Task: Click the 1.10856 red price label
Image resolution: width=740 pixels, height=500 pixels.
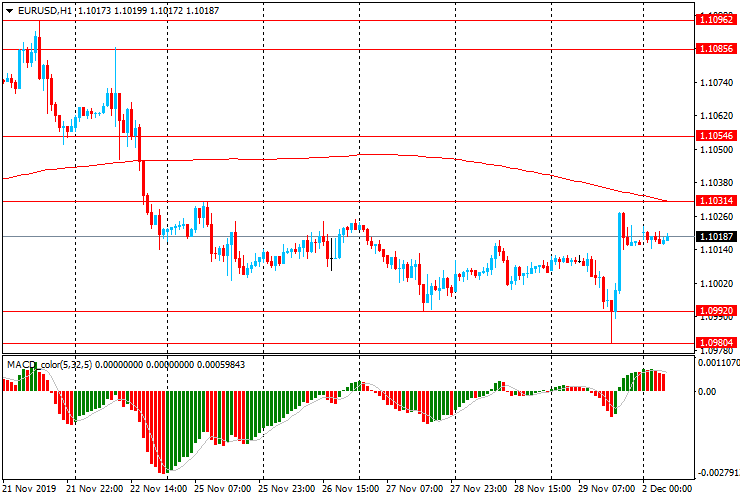Action: (x=716, y=49)
